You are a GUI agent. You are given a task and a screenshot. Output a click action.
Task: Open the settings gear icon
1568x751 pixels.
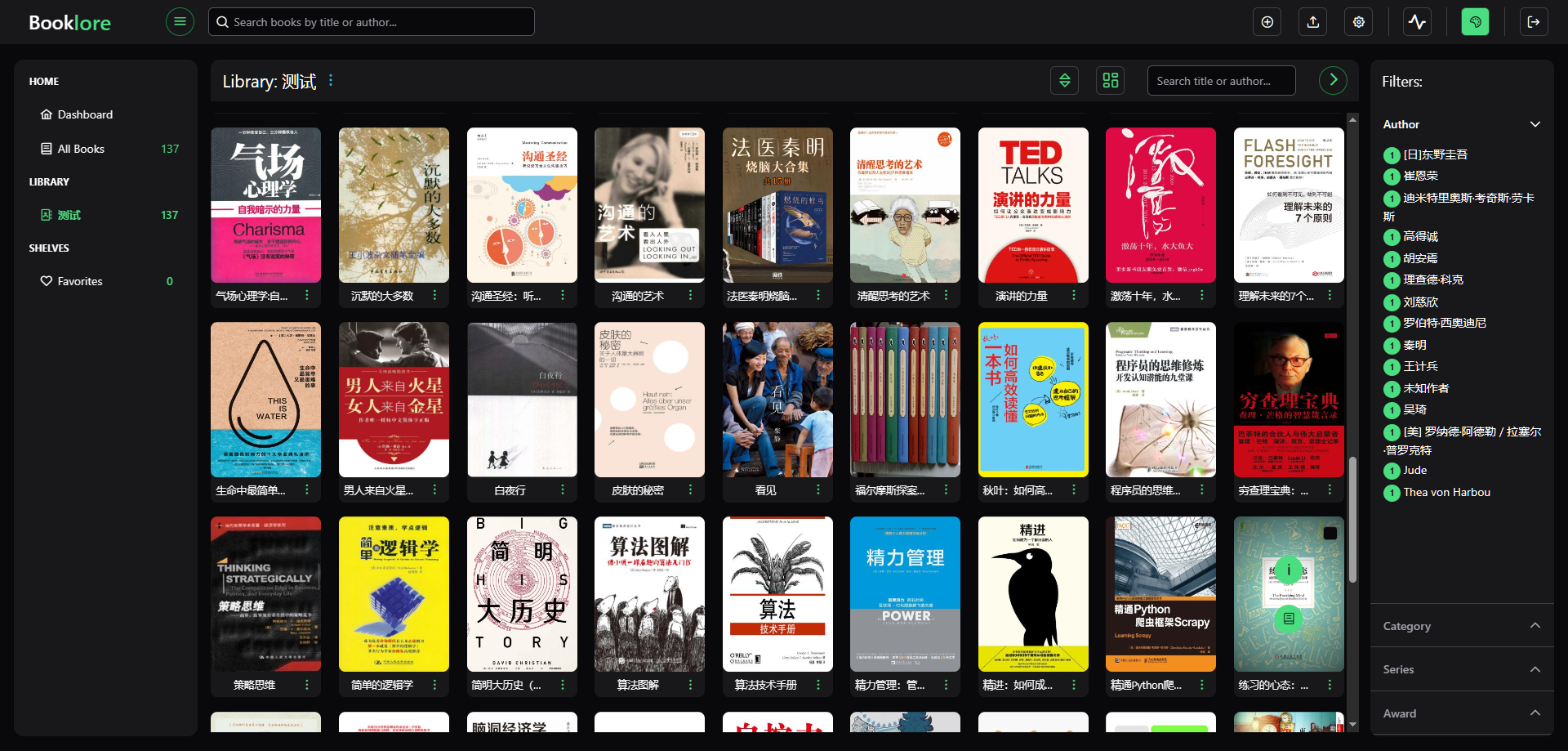click(1358, 21)
